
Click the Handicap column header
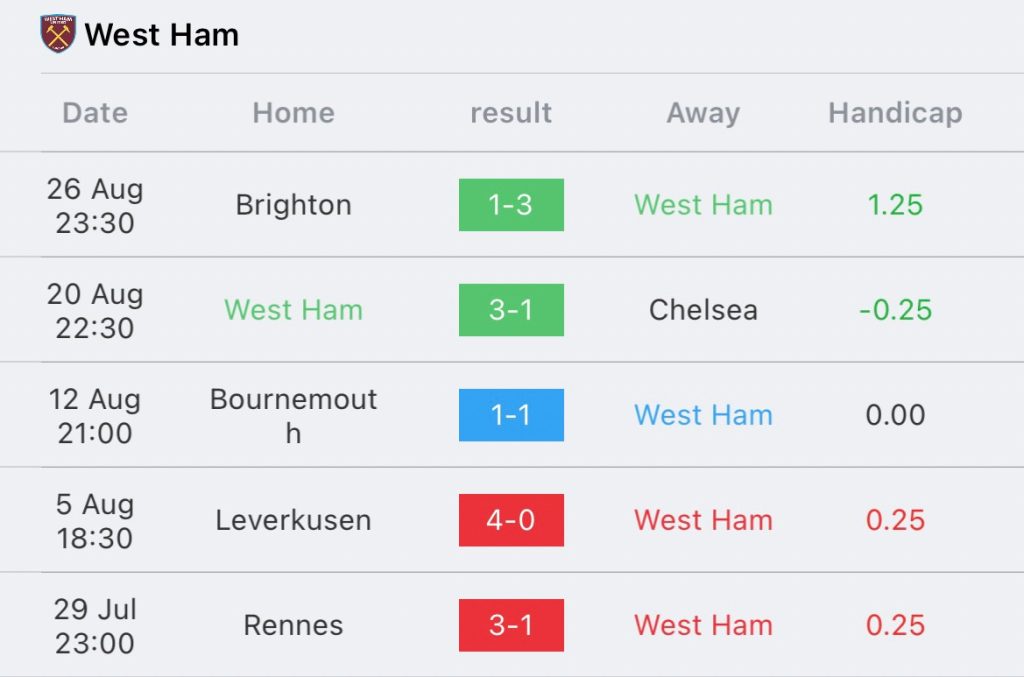point(895,113)
